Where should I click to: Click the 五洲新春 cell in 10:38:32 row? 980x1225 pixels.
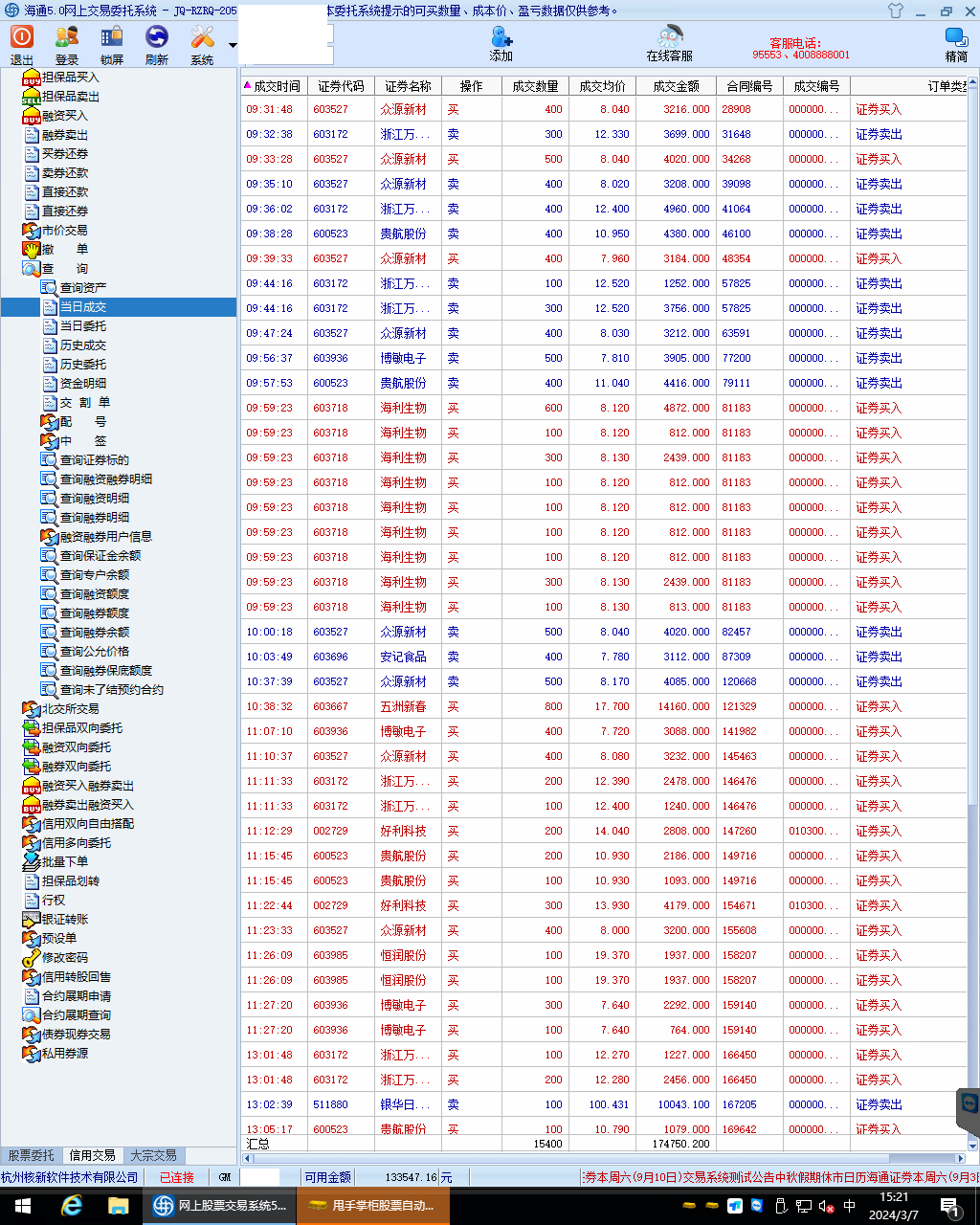click(408, 706)
